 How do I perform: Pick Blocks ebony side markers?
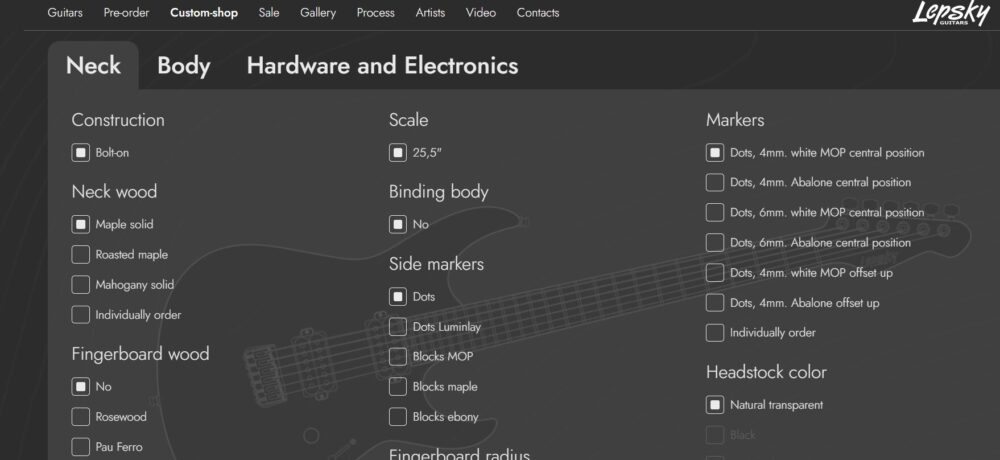click(398, 417)
